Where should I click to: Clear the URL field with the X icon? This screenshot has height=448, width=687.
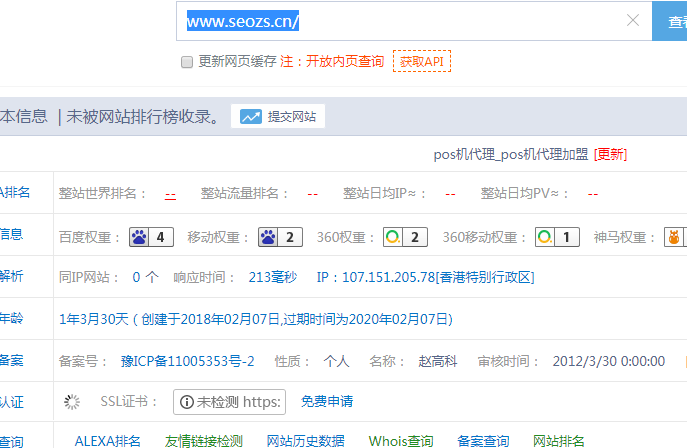(x=633, y=21)
